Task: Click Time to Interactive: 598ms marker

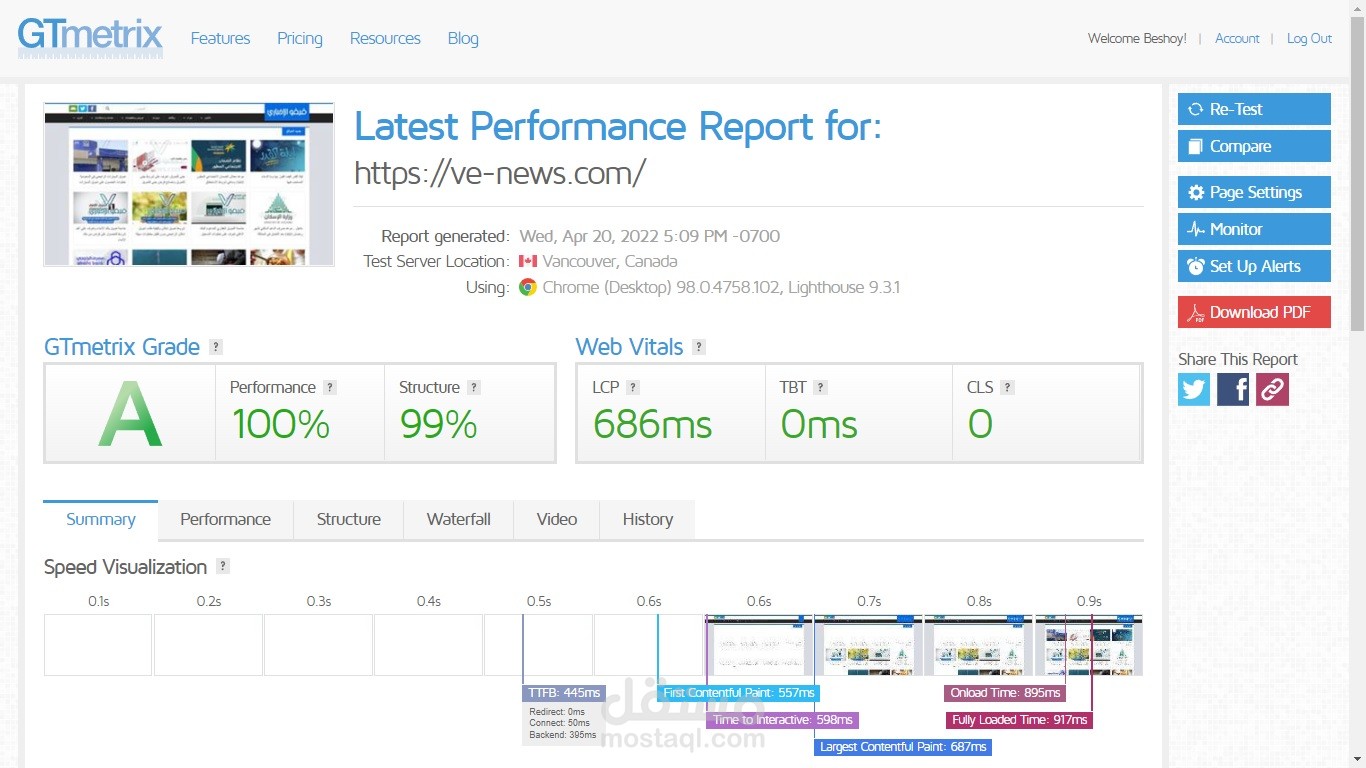Action: coord(783,720)
